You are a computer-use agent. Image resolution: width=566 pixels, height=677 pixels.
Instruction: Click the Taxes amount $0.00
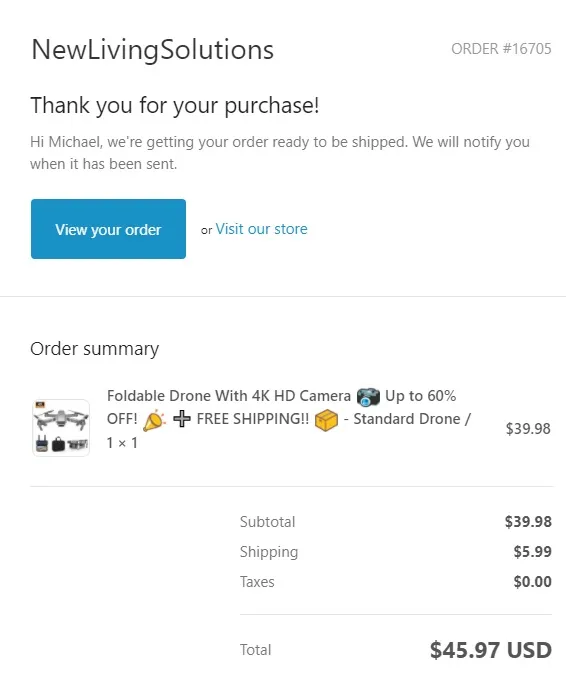pos(532,582)
